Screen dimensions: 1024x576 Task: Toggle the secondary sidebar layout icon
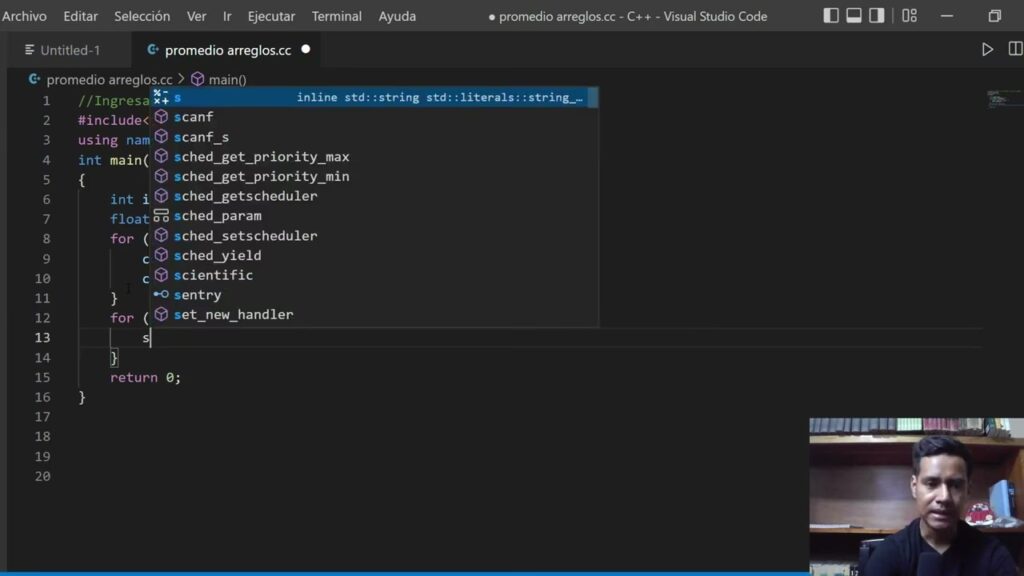[x=877, y=16]
